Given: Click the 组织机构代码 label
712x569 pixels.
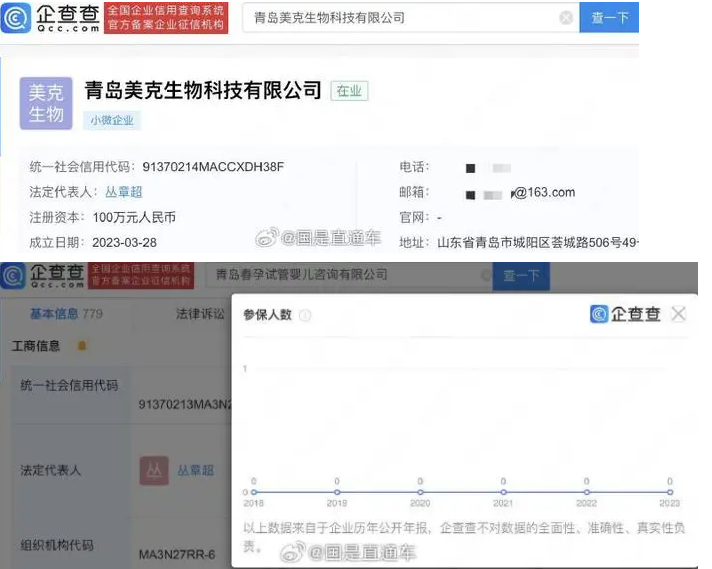Looking at the screenshot, I should [57, 545].
